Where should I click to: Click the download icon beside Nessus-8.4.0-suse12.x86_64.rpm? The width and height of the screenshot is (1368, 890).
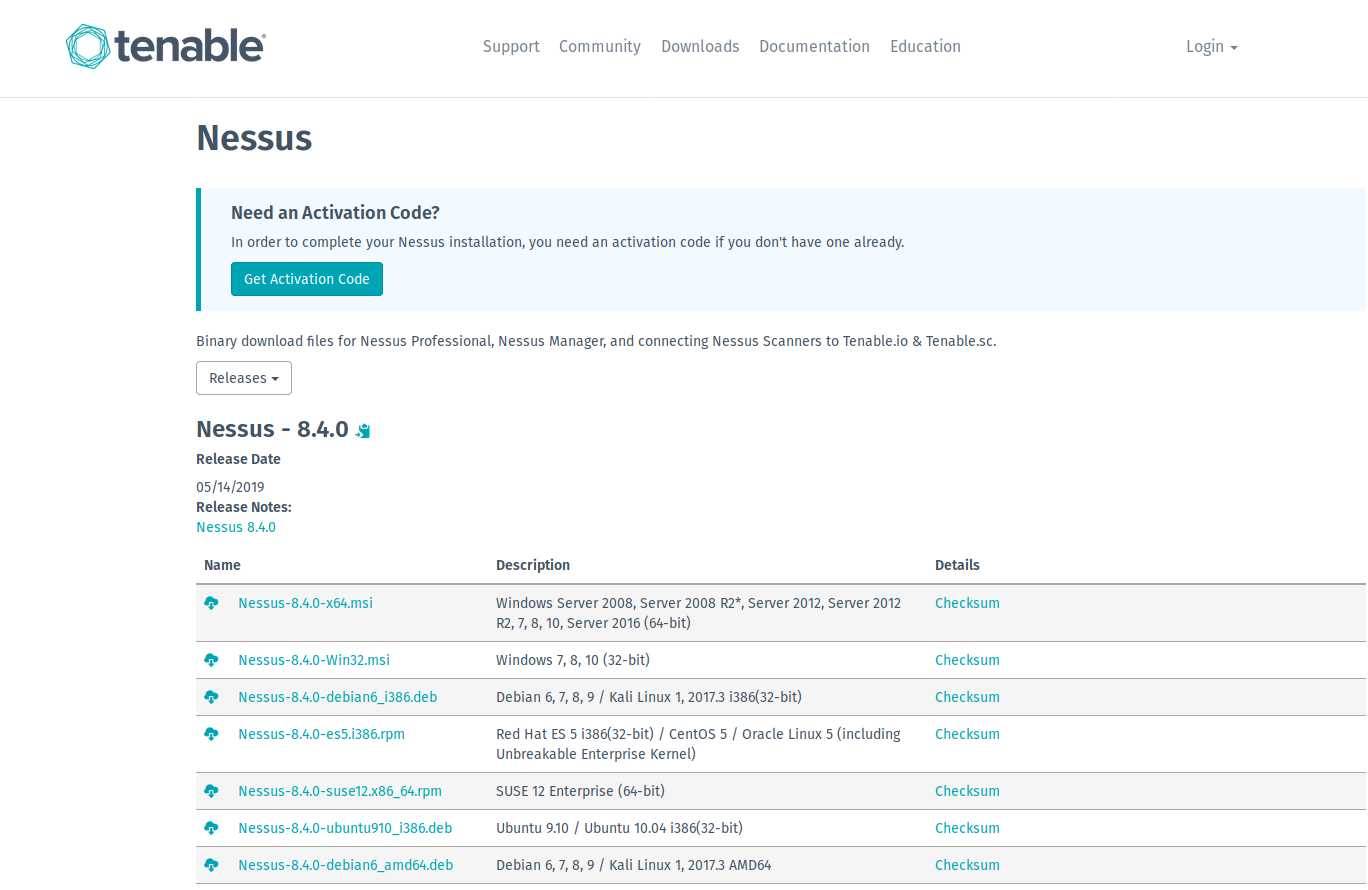(211, 791)
